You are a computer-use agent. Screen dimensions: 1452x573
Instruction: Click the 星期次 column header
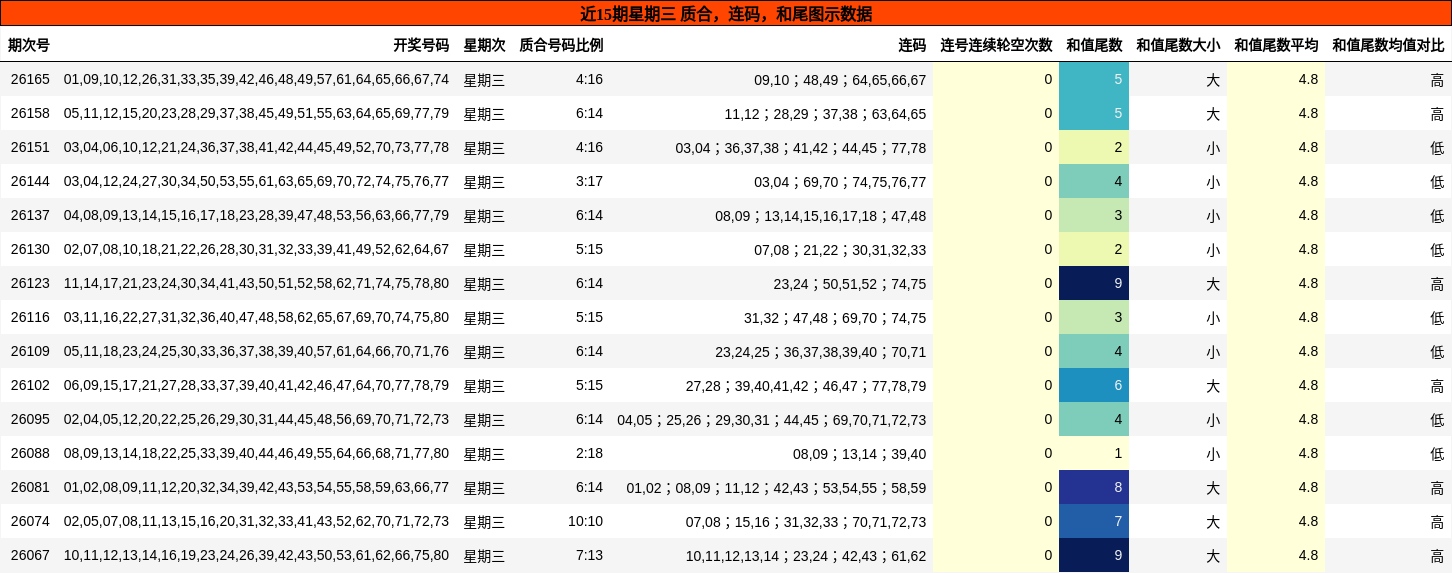click(484, 45)
